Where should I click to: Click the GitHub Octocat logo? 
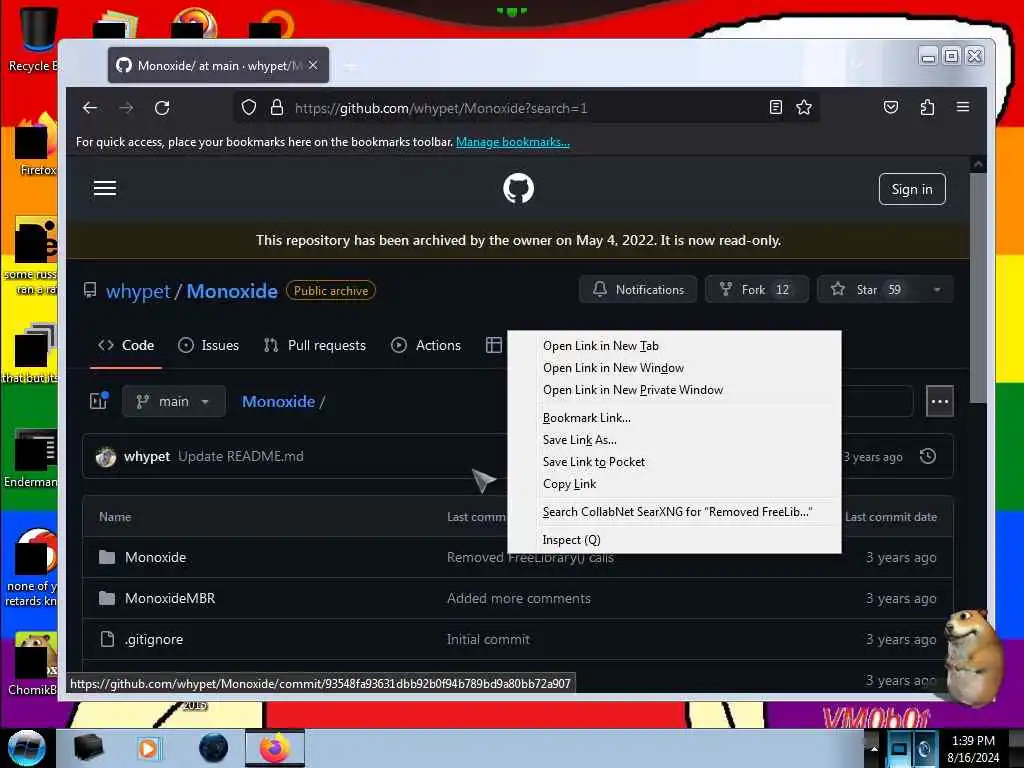click(519, 189)
